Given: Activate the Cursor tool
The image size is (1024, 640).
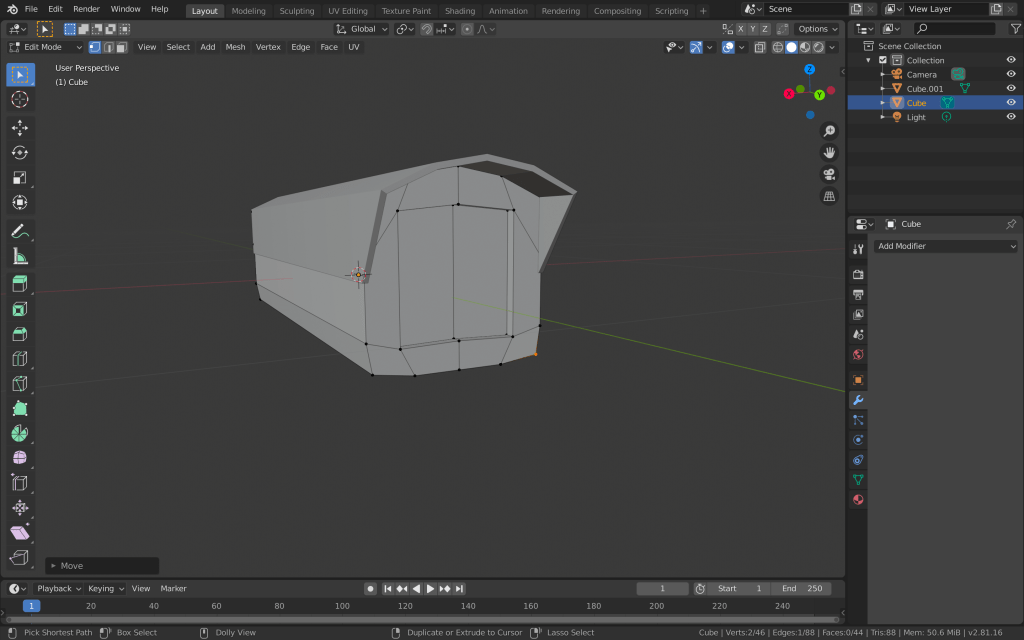Looking at the screenshot, I should 20,99.
